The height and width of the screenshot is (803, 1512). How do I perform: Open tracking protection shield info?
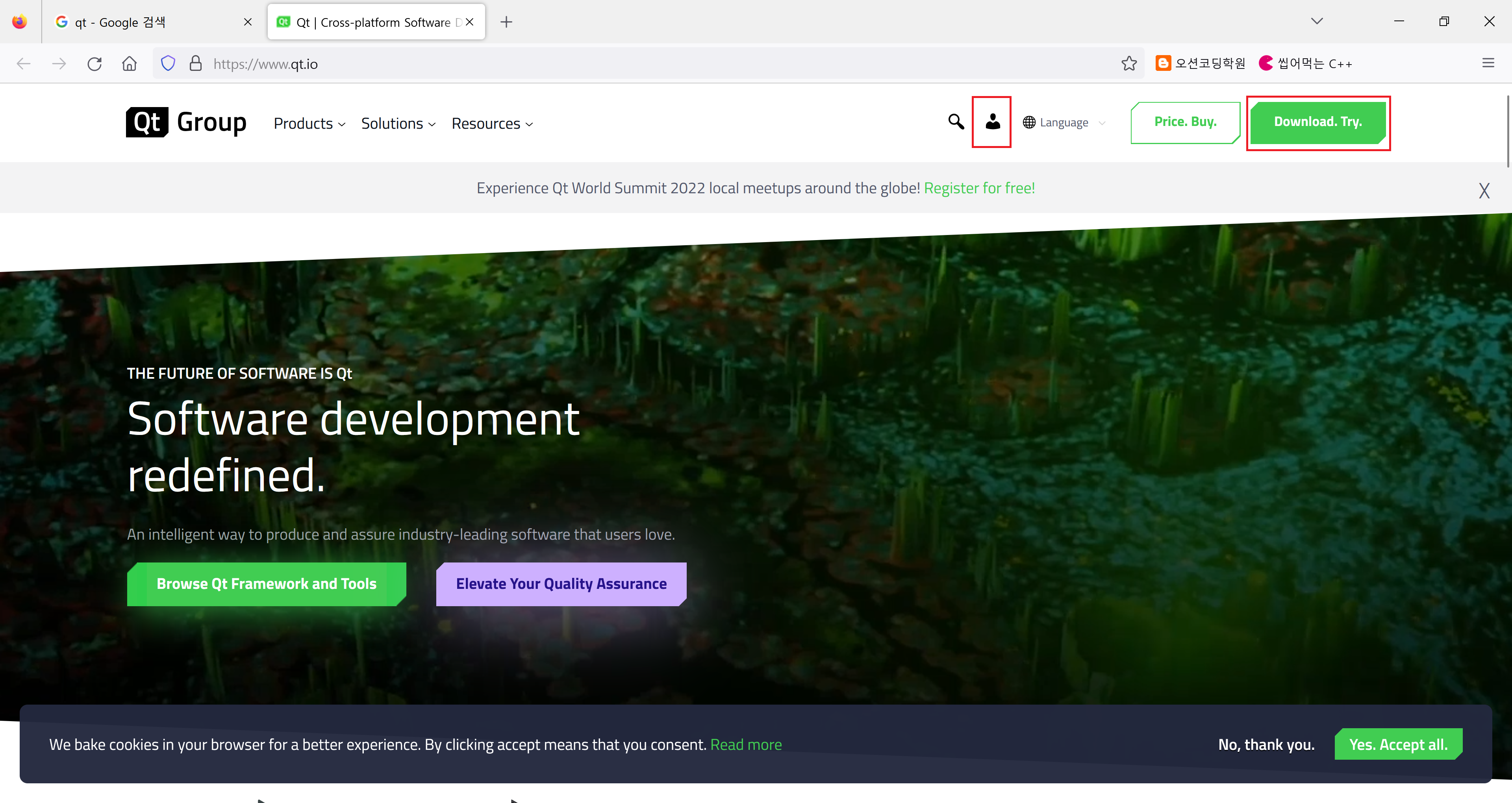[x=168, y=63]
